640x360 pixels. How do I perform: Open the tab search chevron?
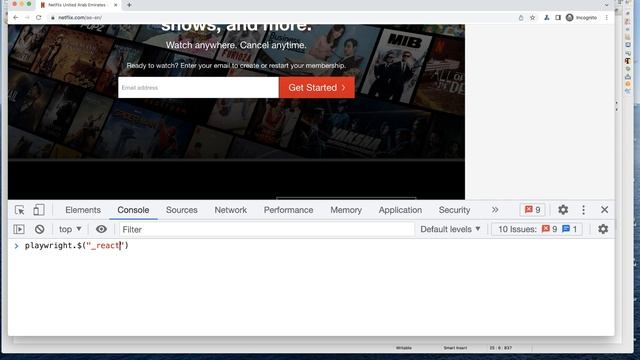[607, 5]
